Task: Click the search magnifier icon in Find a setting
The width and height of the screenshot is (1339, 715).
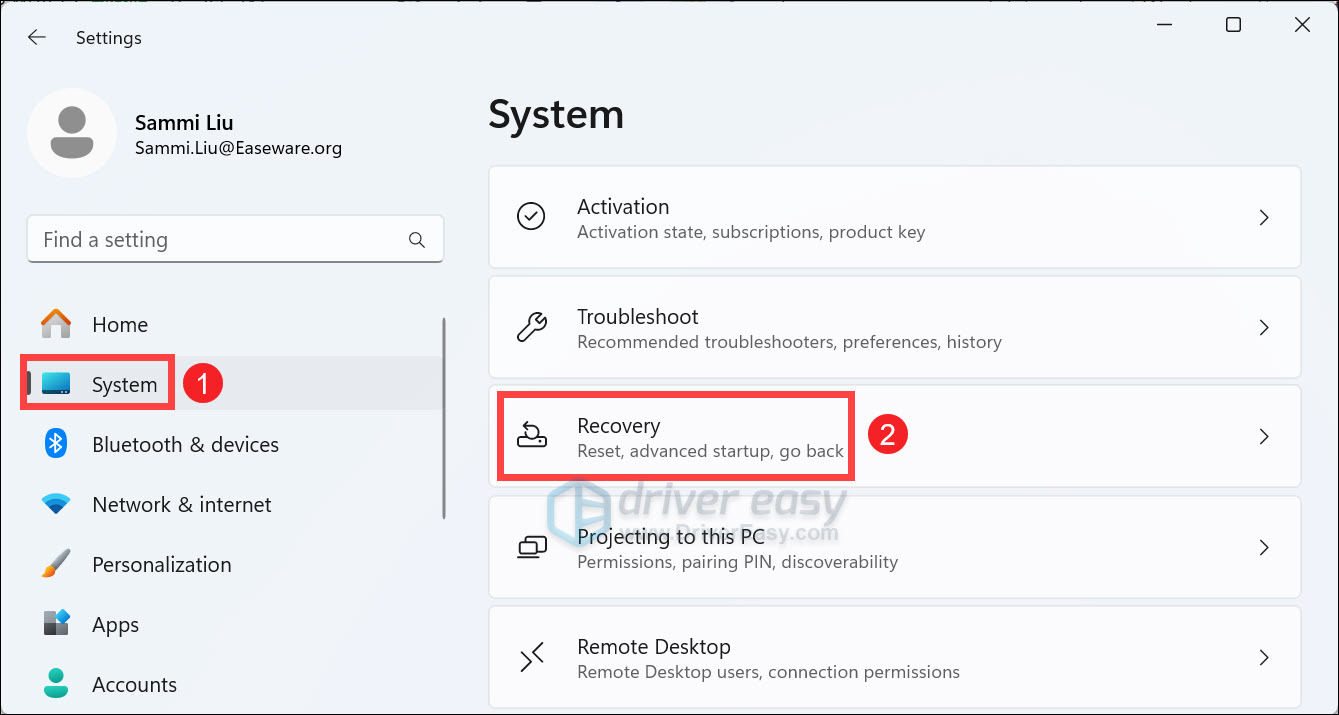Action: coord(416,239)
